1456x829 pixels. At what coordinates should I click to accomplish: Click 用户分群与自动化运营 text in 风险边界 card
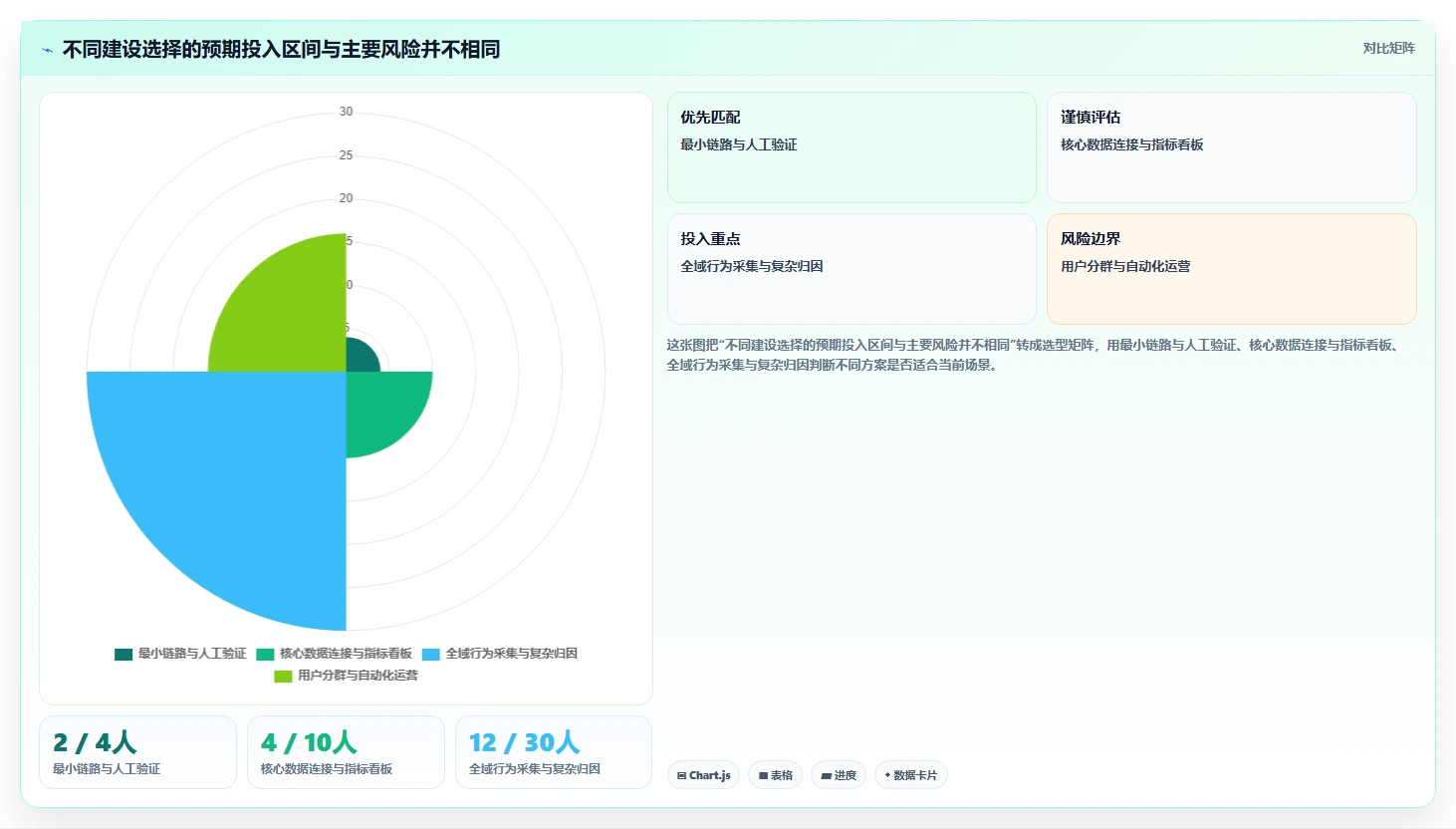[x=1125, y=266]
